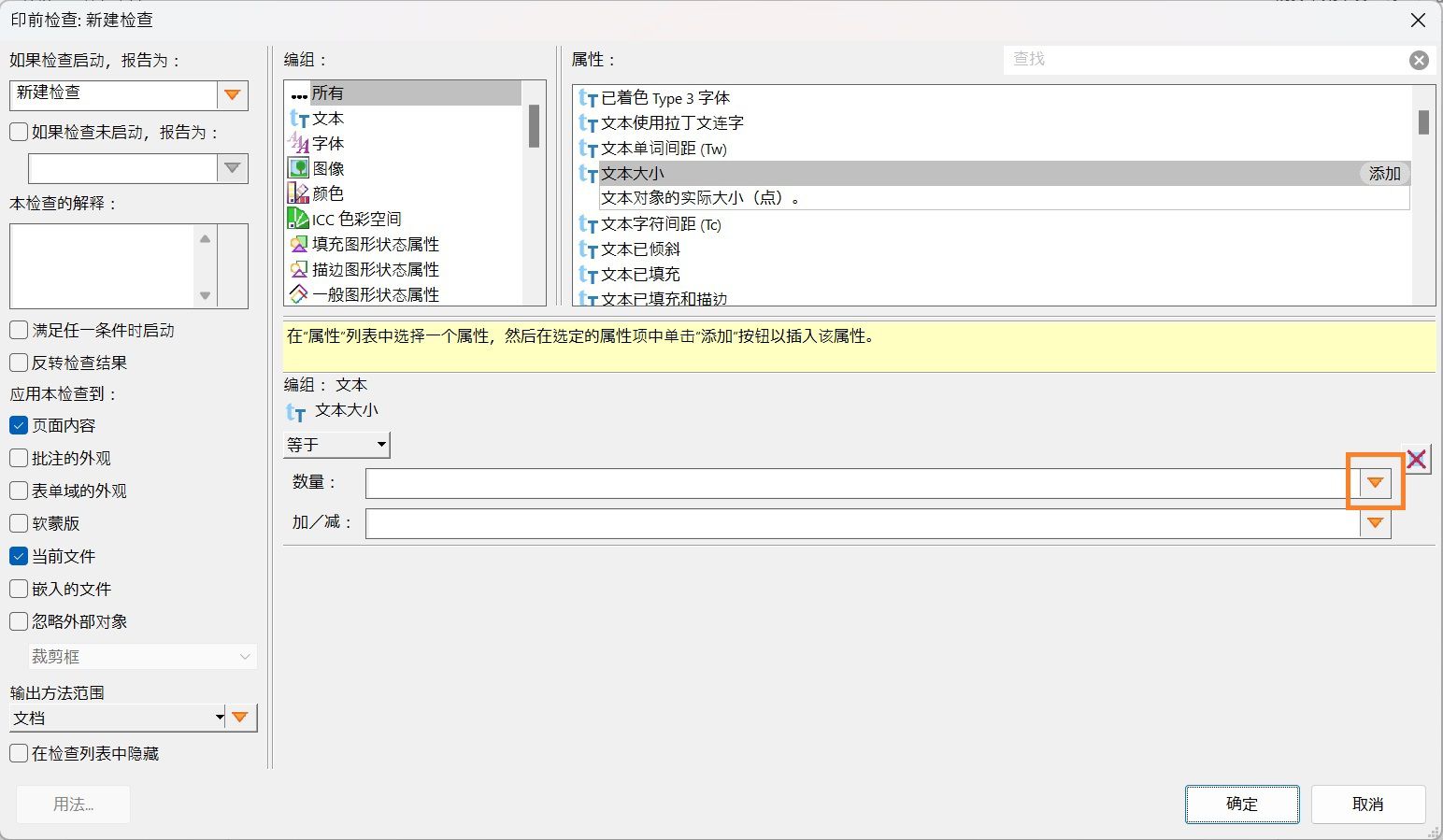Image resolution: width=1443 pixels, height=840 pixels.
Task: Enable the 在检查列表中隐藏 checkbox
Action: 18,753
